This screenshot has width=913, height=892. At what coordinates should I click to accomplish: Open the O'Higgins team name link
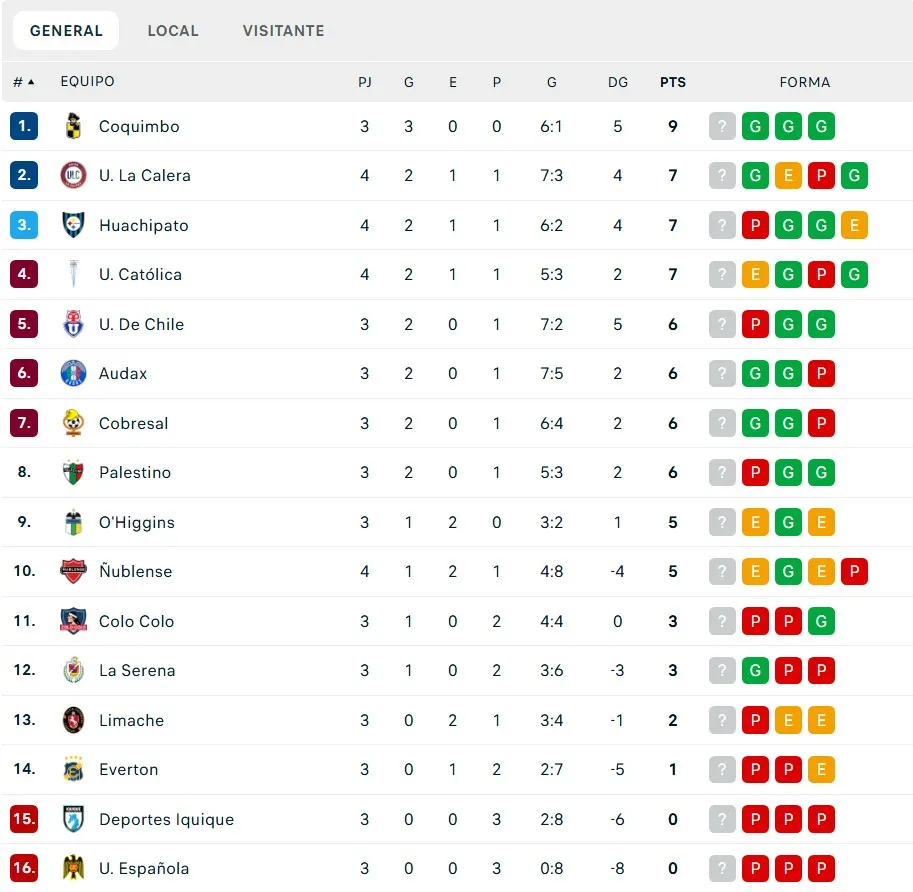coord(137,522)
